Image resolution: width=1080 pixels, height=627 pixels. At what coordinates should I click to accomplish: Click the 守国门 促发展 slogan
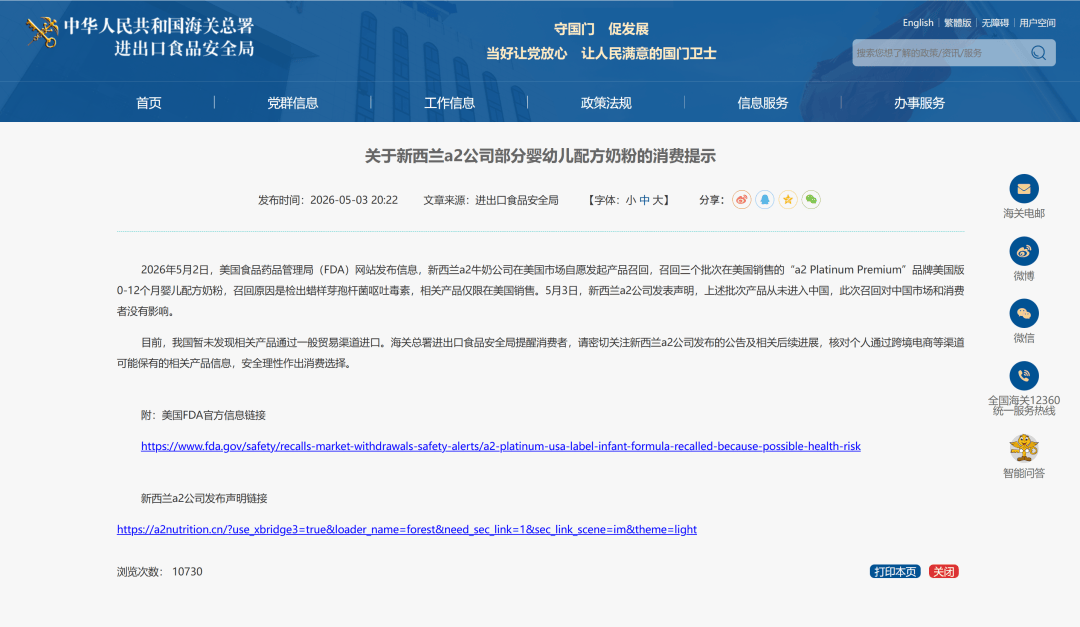(x=601, y=29)
